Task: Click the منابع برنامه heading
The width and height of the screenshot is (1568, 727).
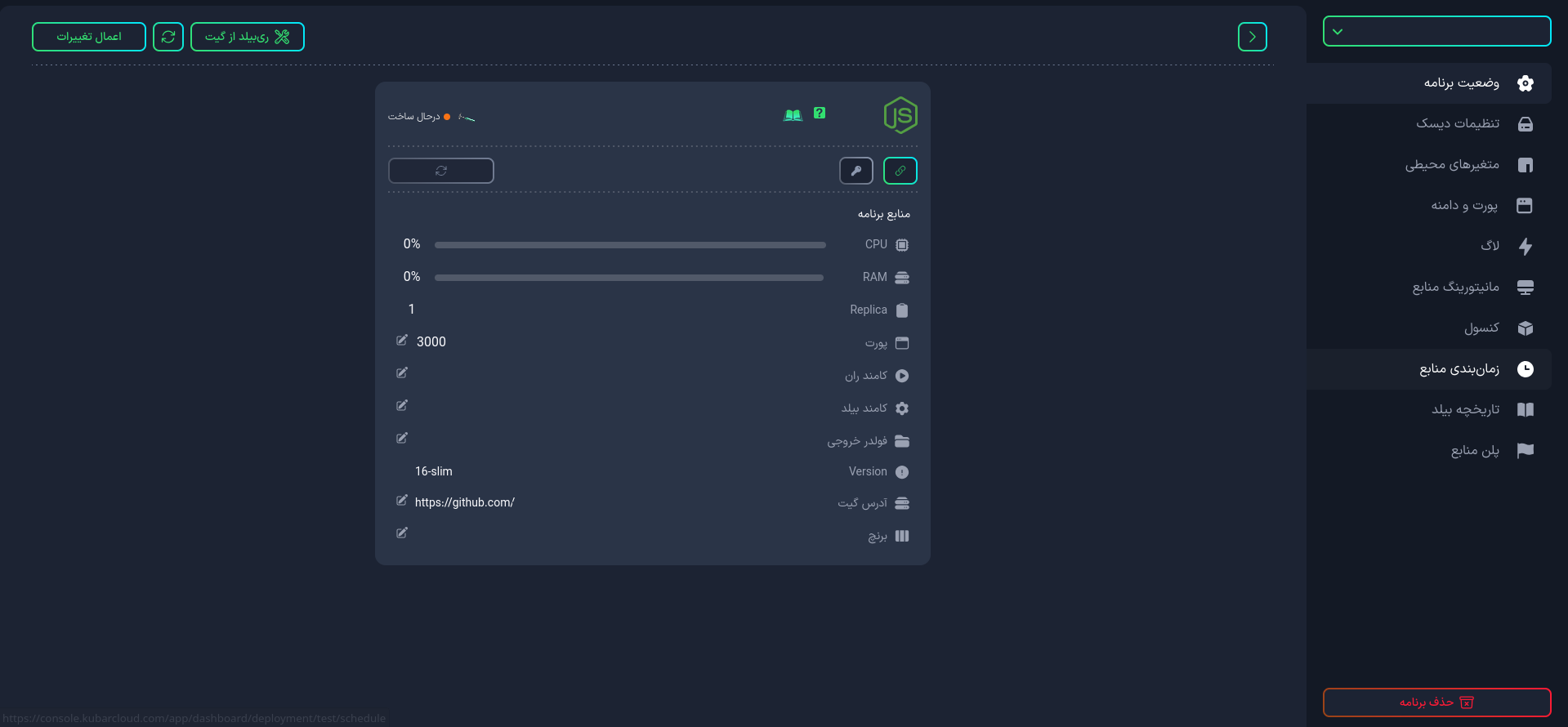Action: (x=884, y=214)
